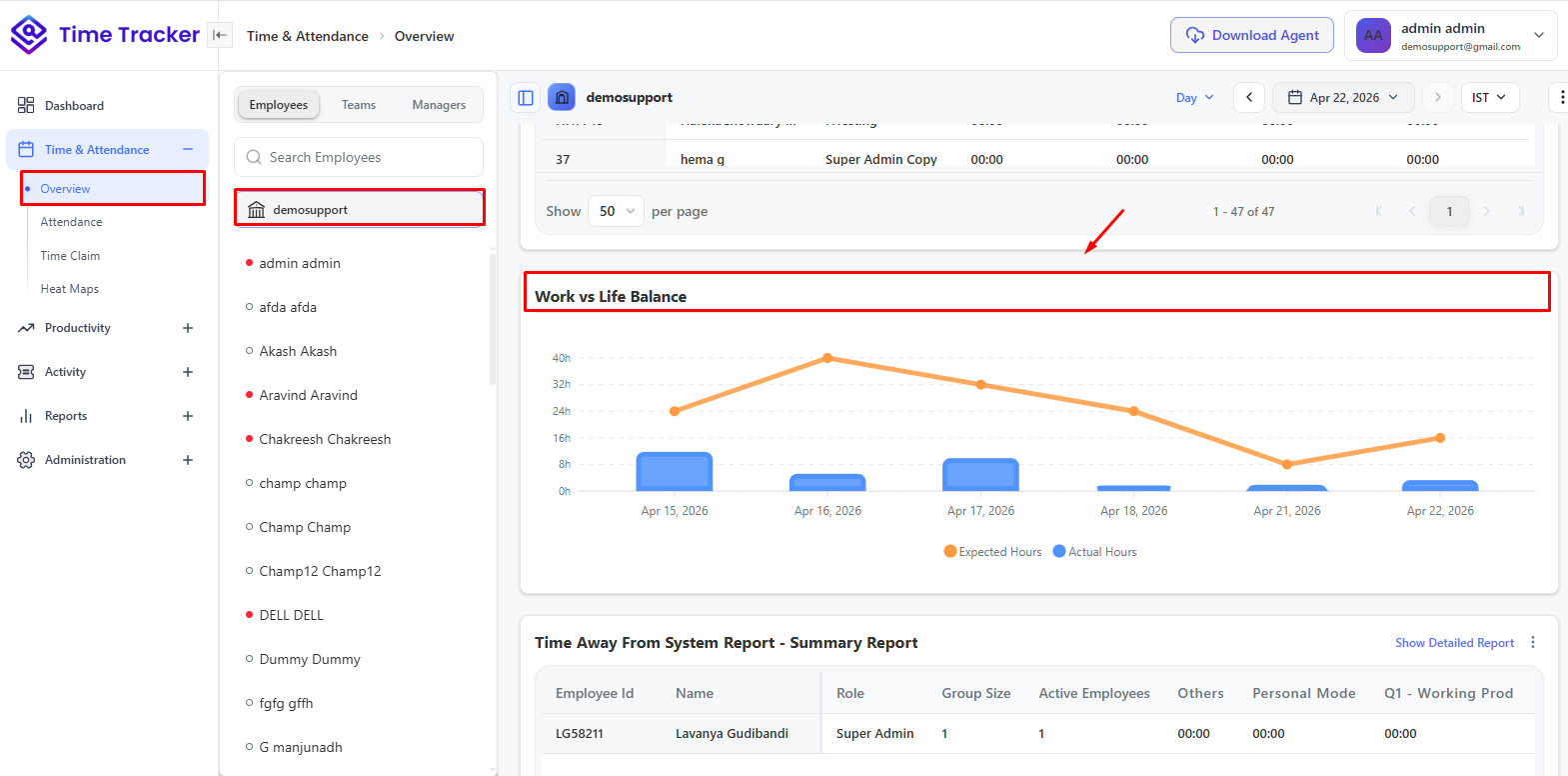Click the search magnifier icon
The image size is (1568, 776).
click(254, 157)
